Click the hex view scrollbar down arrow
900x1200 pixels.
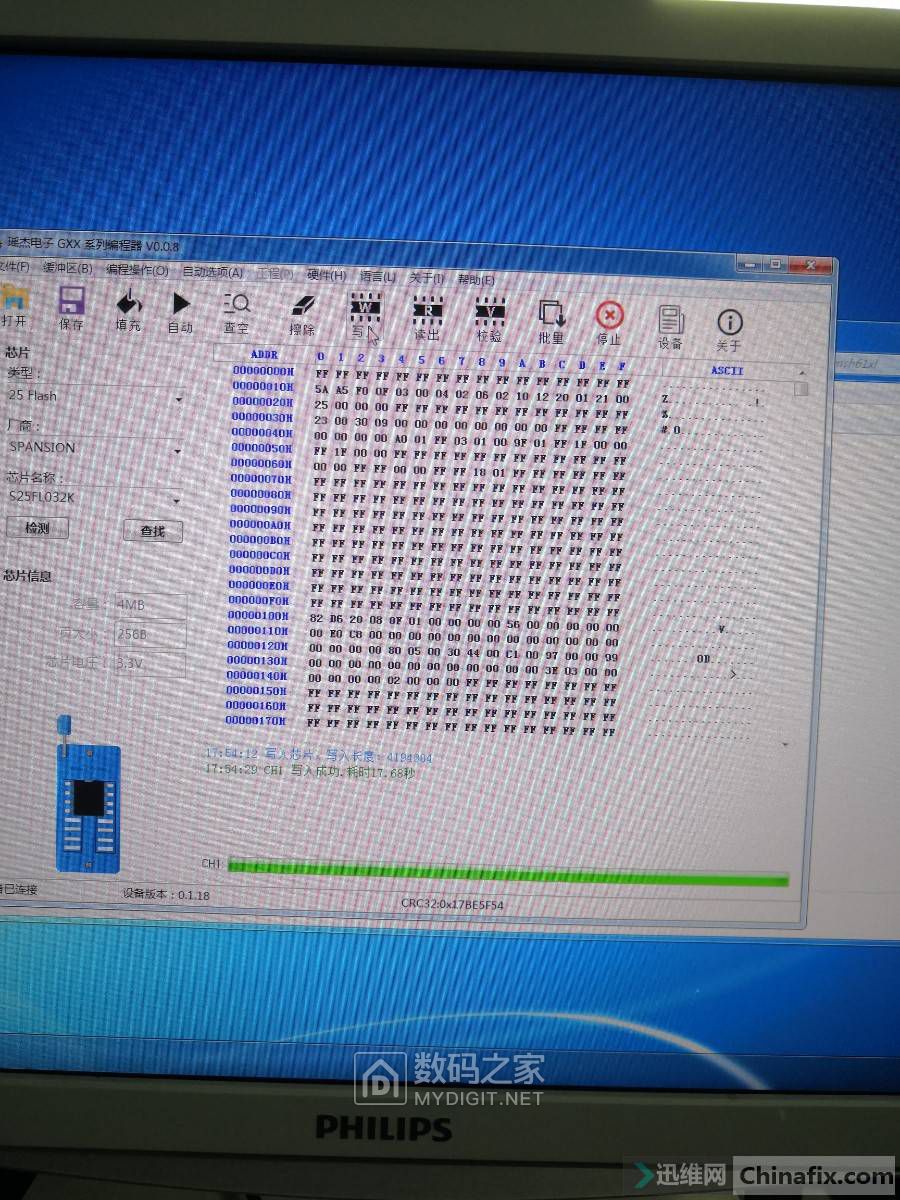(x=785, y=745)
